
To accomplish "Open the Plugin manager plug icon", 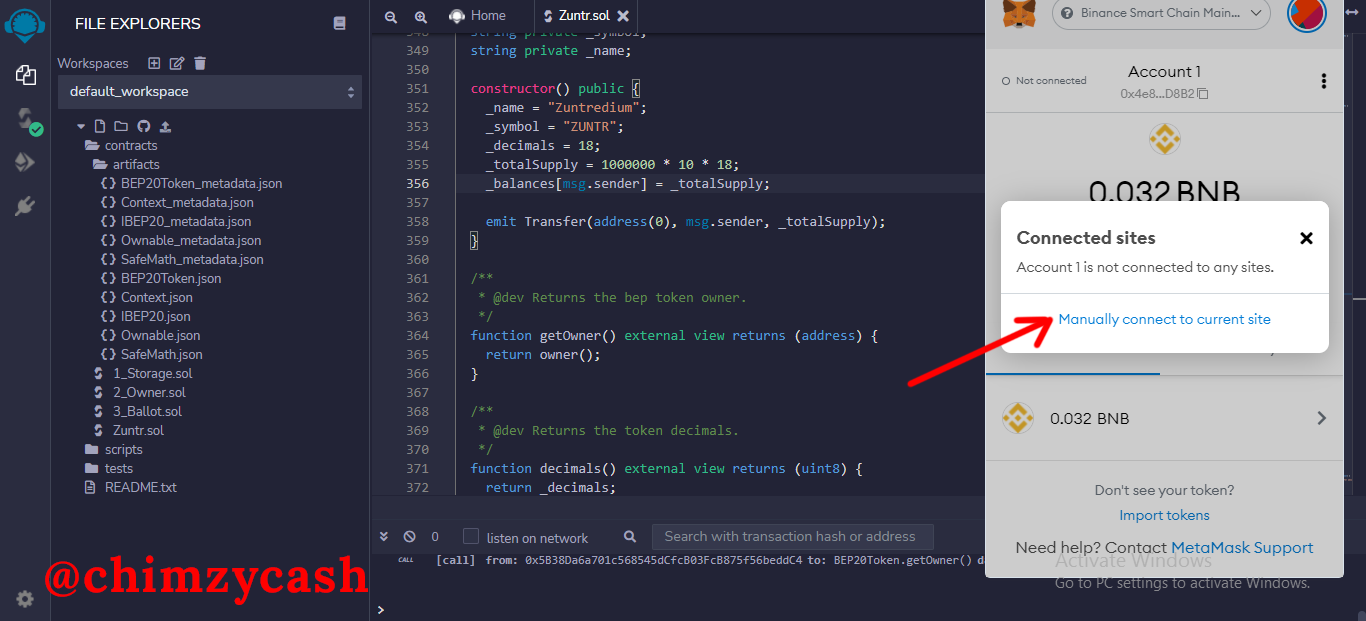I will [26, 206].
